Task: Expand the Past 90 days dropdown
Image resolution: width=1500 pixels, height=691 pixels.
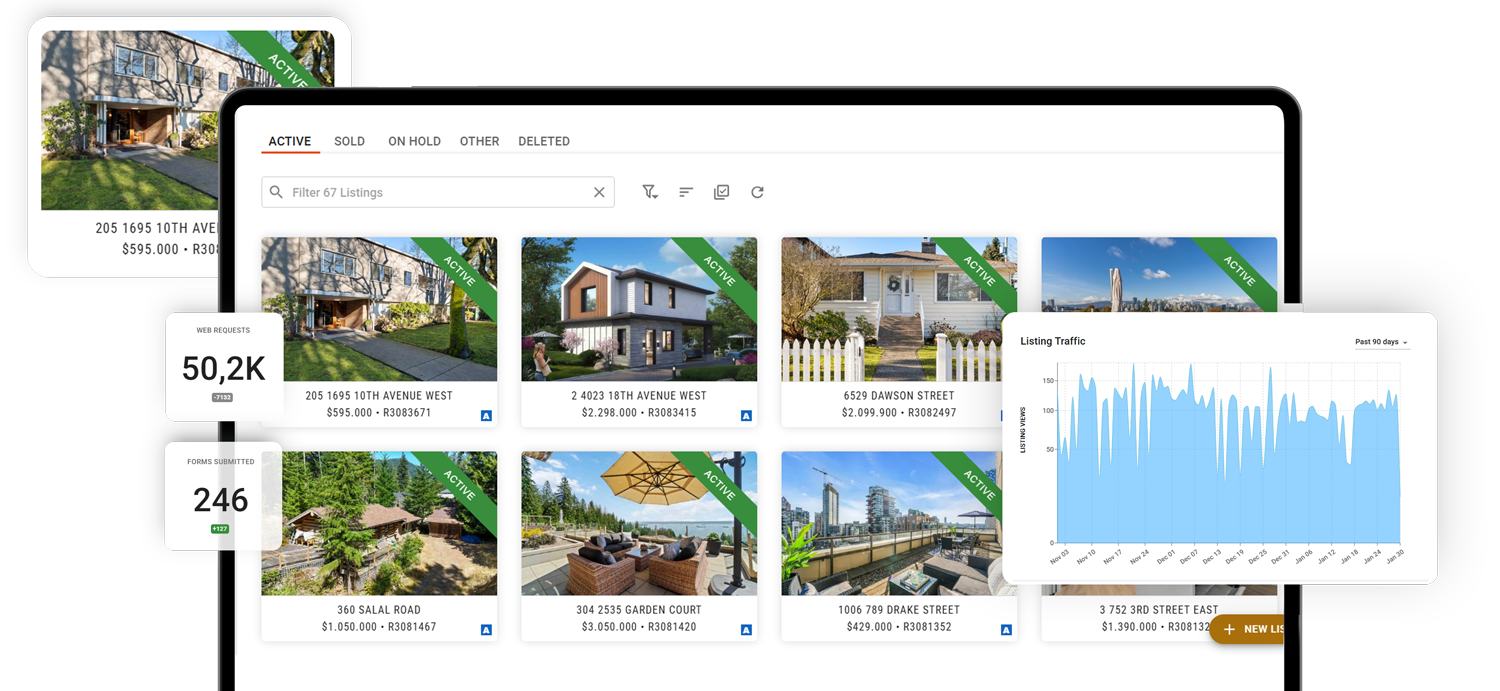Action: click(1381, 342)
